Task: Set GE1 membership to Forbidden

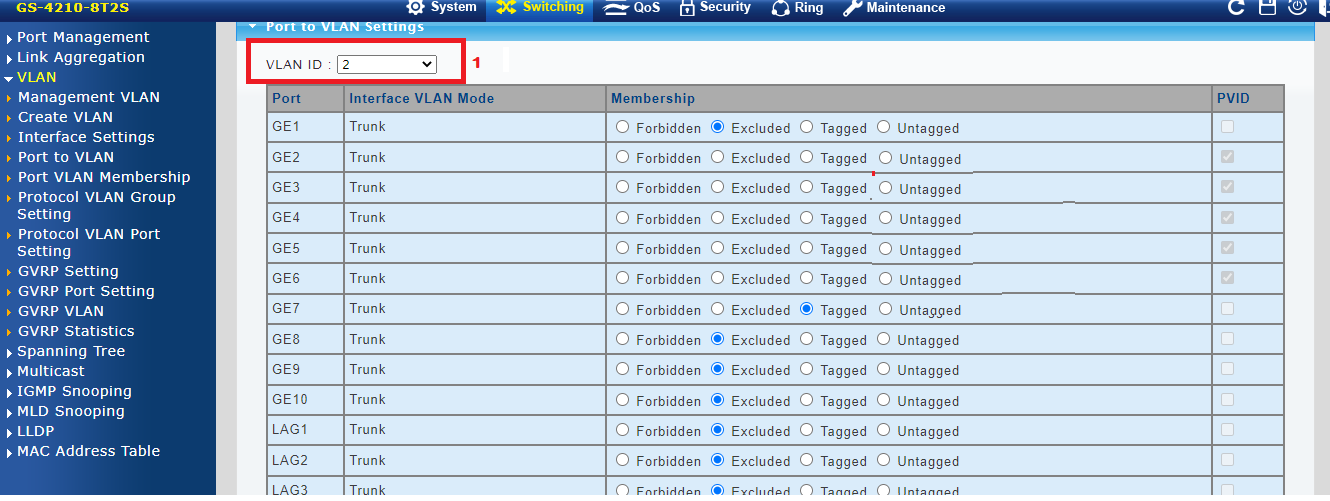Action: tap(623, 127)
